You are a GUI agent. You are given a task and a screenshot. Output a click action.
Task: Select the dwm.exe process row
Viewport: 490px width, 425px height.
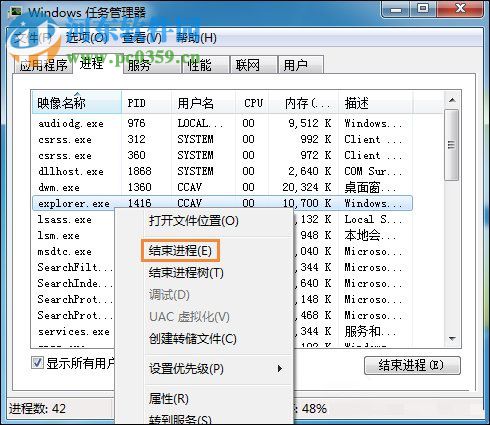(222, 188)
